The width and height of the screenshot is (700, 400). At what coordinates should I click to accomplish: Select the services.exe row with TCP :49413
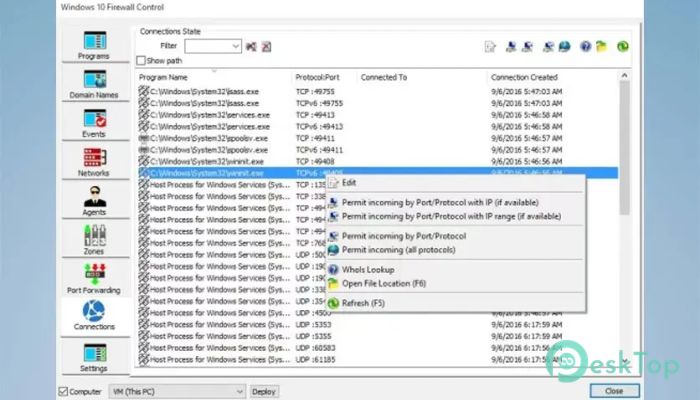377,115
